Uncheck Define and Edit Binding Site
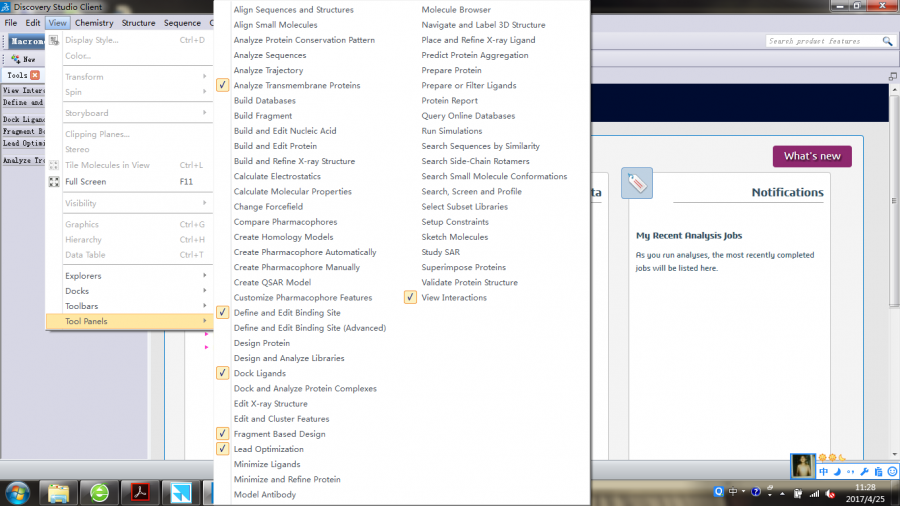Viewport: 900px width, 506px height. click(223, 313)
